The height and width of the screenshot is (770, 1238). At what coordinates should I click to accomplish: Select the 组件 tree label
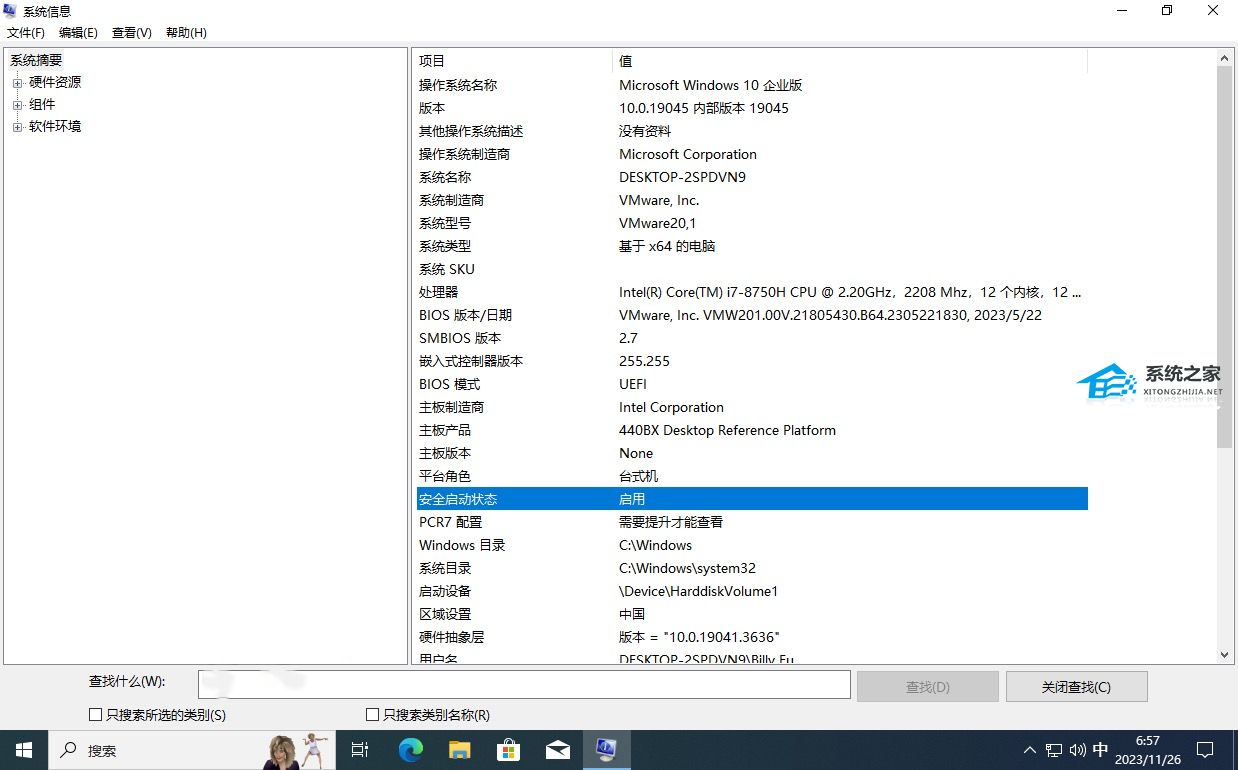click(x=42, y=104)
